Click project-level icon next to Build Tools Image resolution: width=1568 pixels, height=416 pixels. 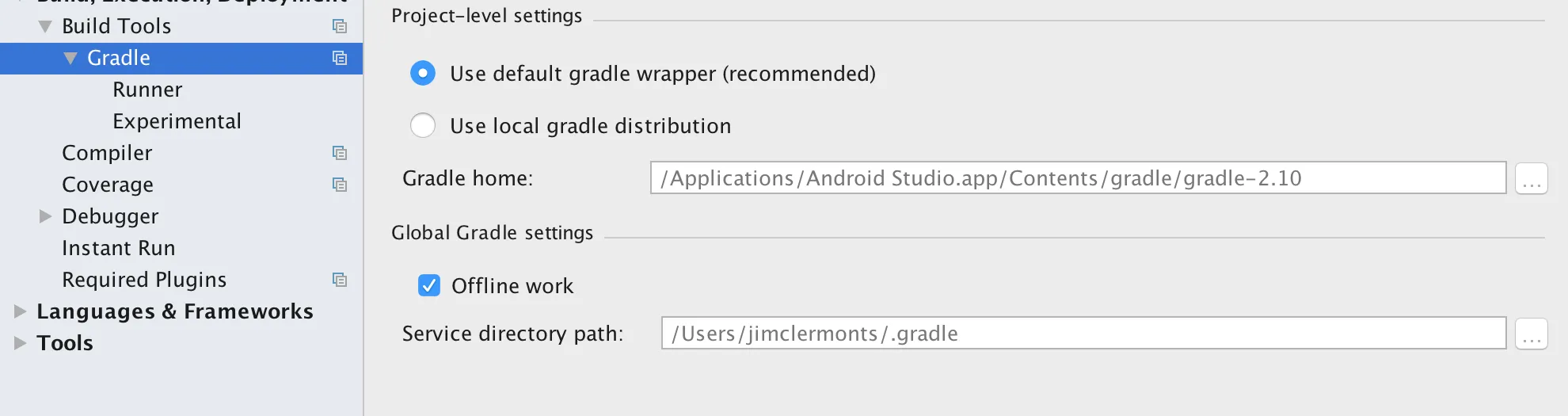tap(340, 26)
